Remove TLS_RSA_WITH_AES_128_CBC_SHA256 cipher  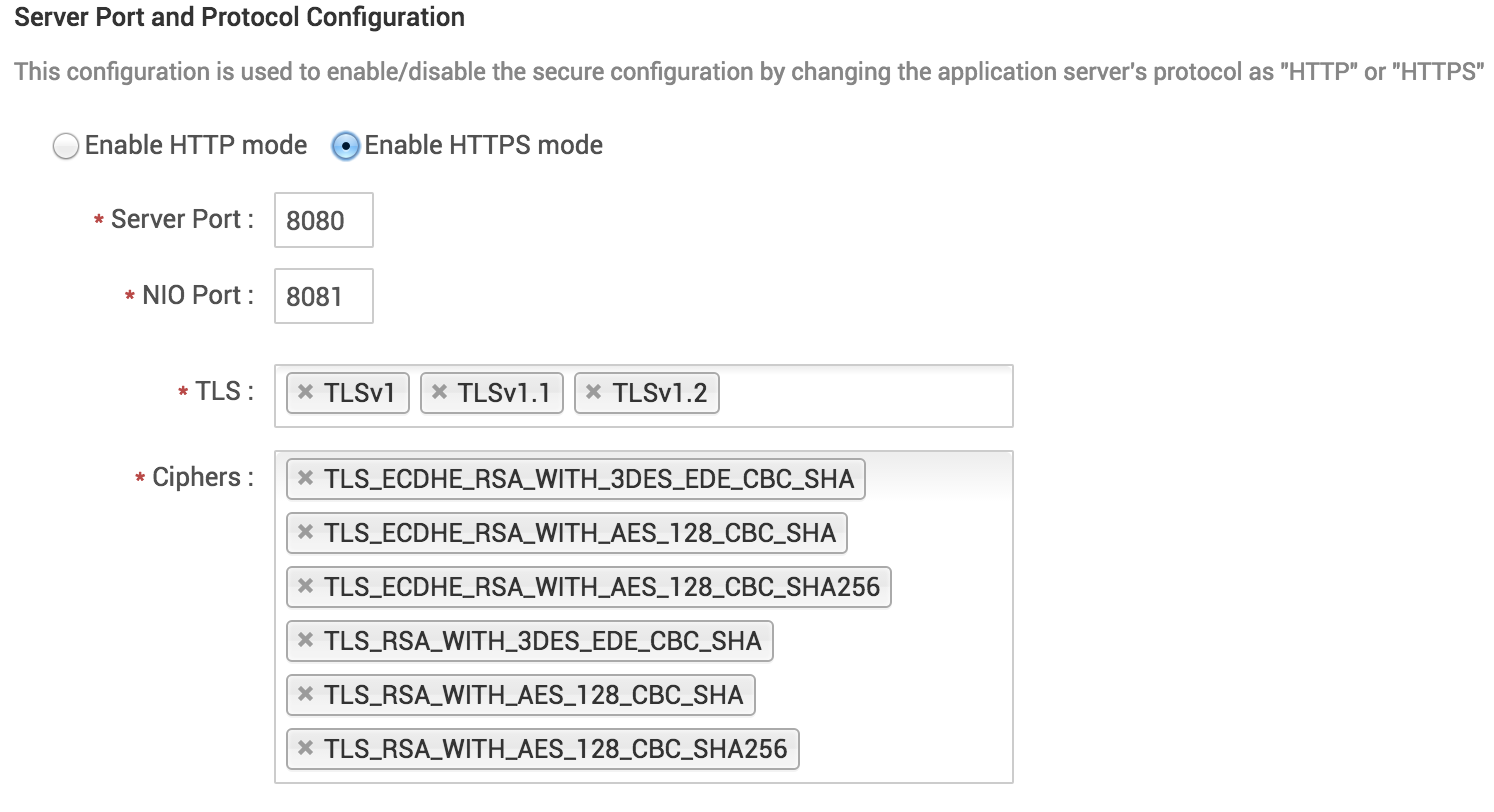[306, 749]
